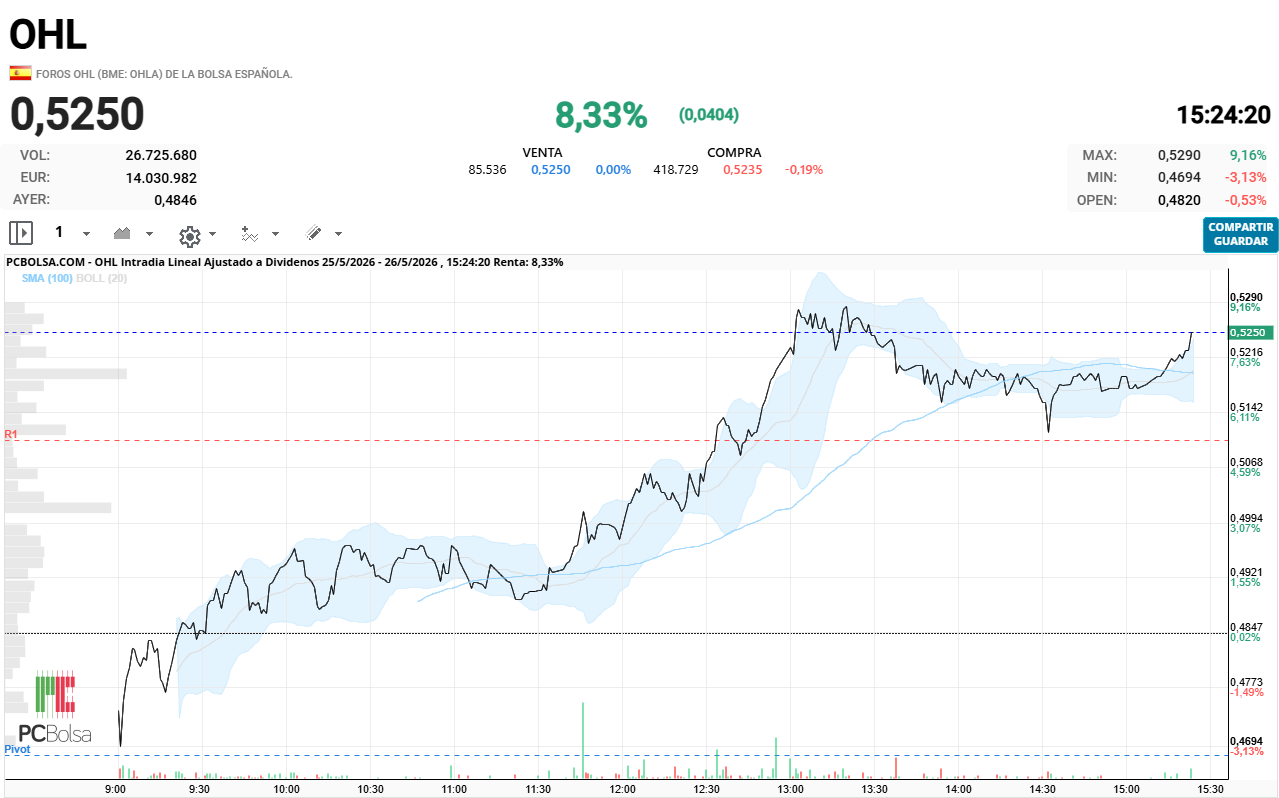Click the 9:00 time axis label
The image size is (1279, 798).
tap(117, 789)
